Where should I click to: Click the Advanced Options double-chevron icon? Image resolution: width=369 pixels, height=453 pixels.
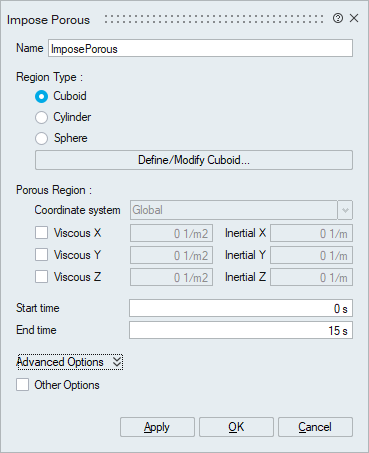(117, 362)
